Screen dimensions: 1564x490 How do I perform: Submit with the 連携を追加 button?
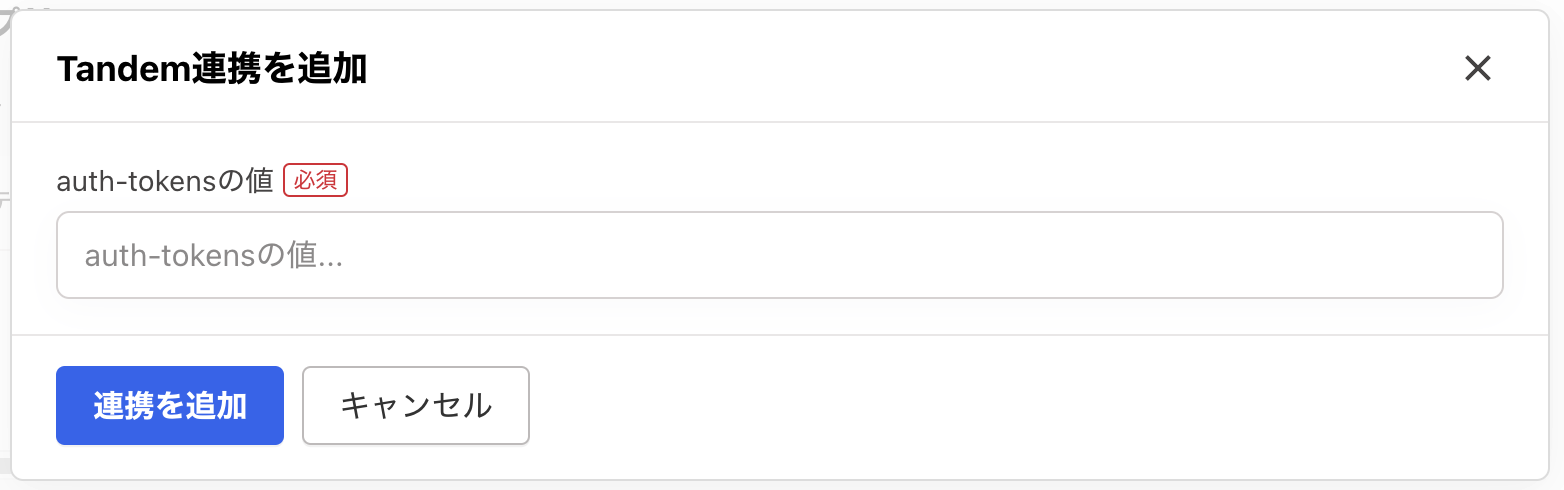pyautogui.click(x=170, y=405)
